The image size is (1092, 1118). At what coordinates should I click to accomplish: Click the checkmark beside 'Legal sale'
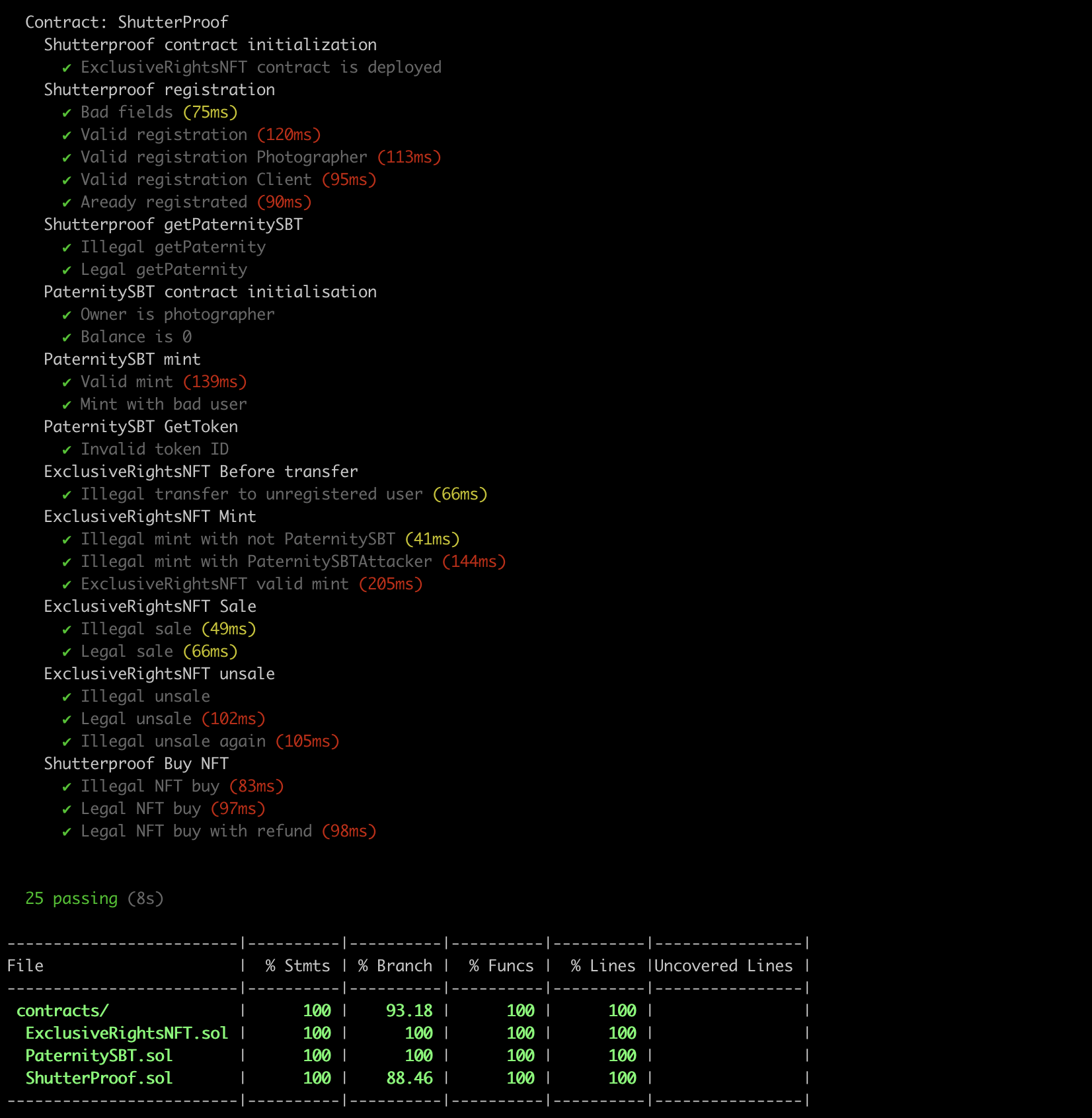[66, 652]
